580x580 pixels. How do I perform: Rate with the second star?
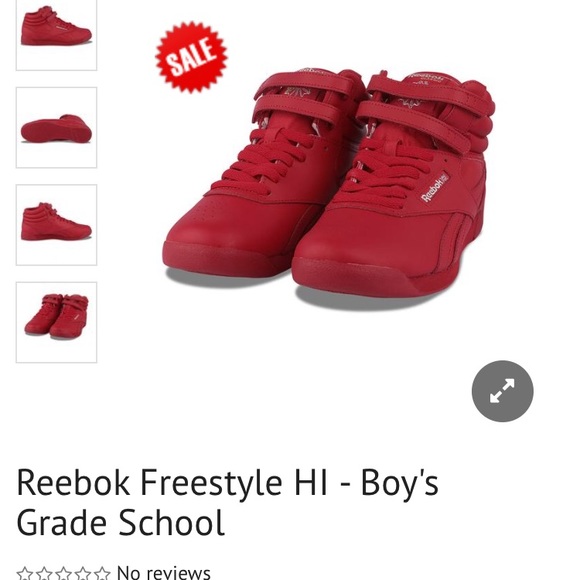click(x=44, y=573)
